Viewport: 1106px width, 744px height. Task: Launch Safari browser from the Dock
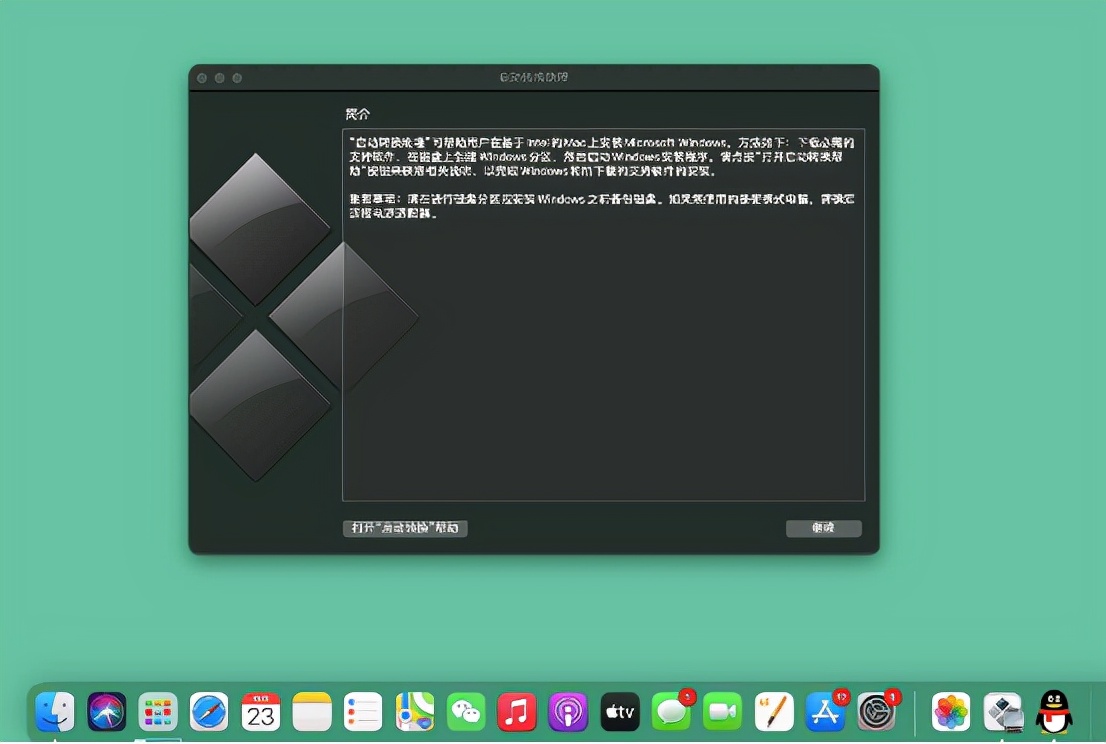209,711
